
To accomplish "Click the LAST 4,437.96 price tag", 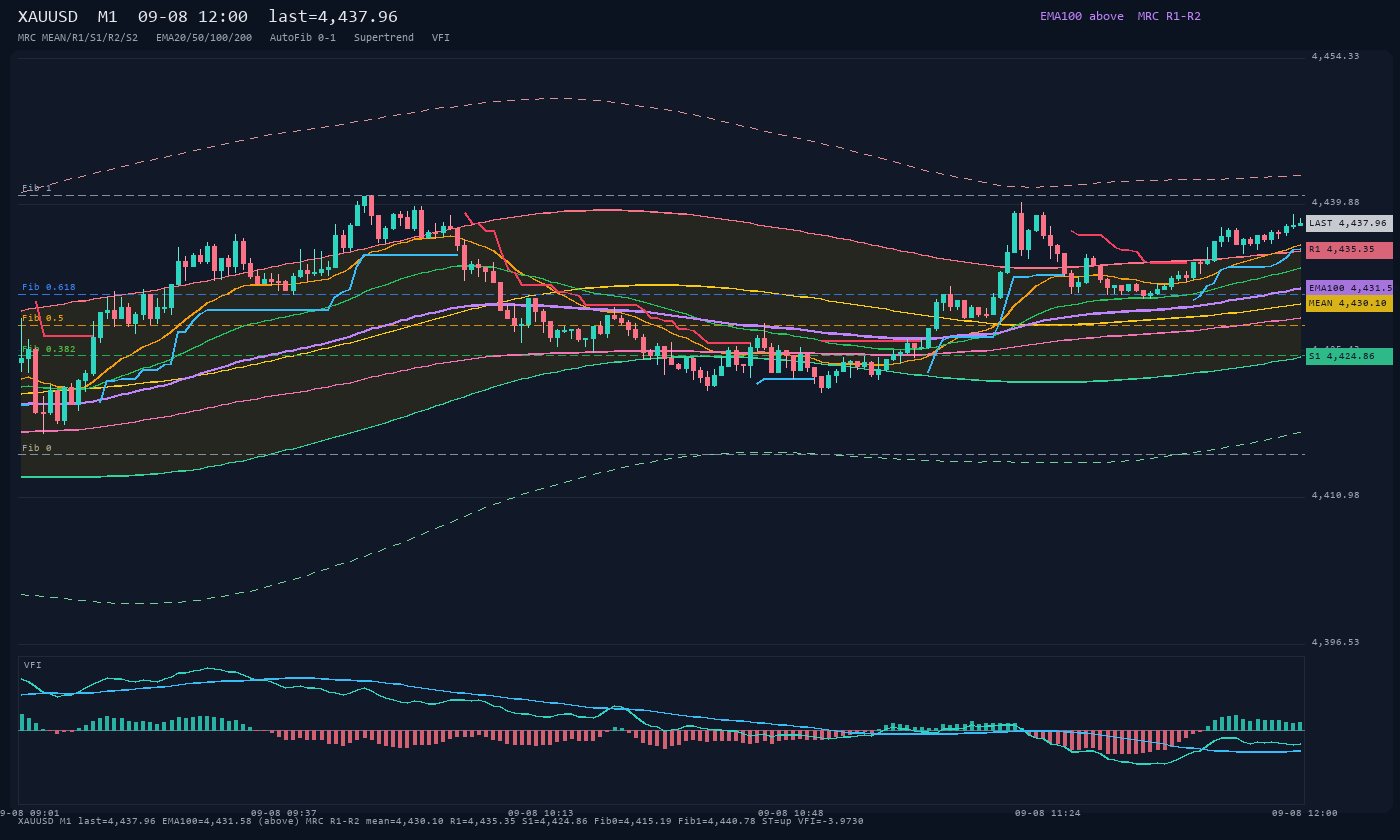I will coord(1349,223).
